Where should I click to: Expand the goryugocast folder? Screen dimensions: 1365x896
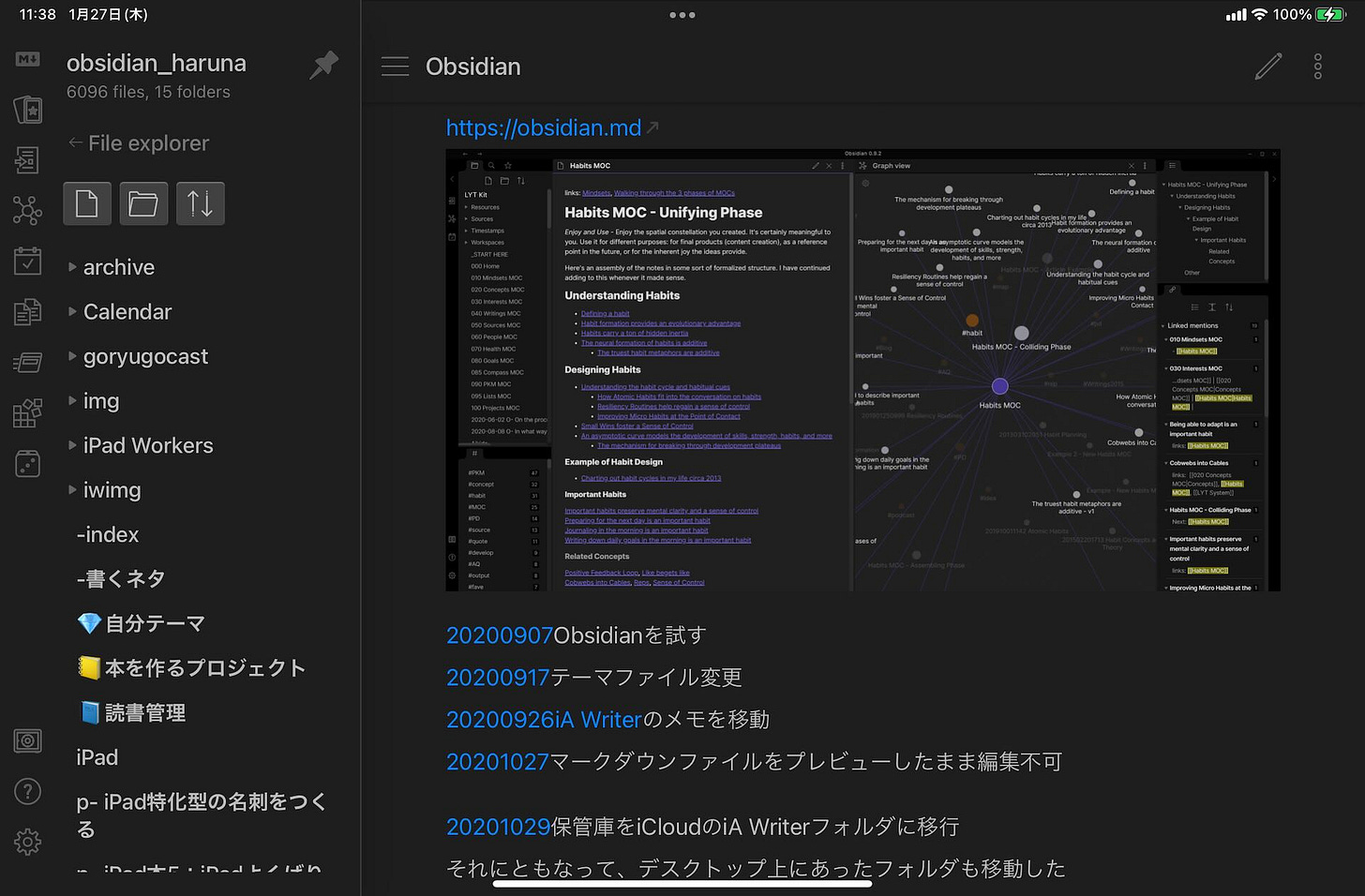point(72,356)
